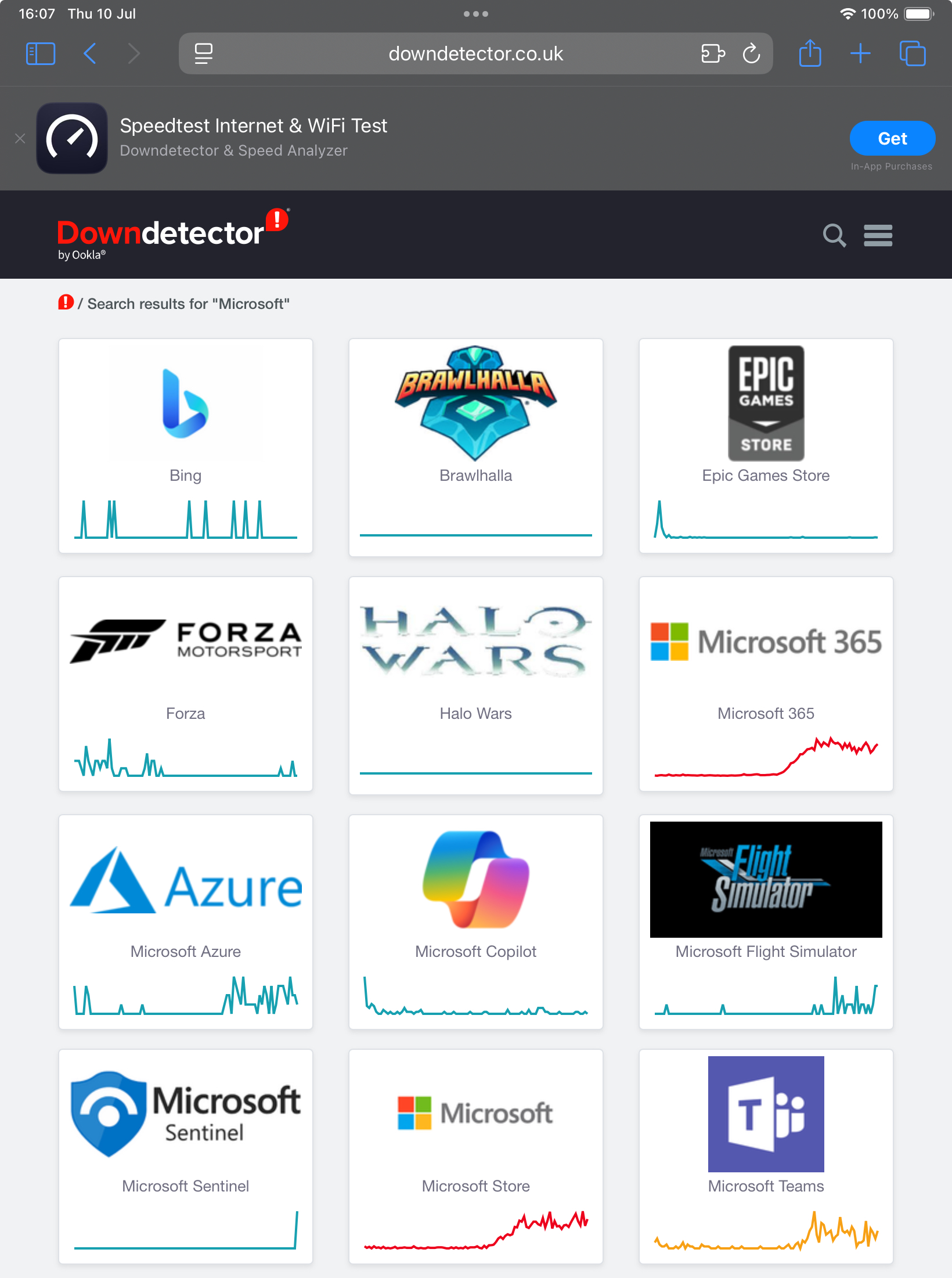This screenshot has width=952, height=1278.
Task: Open the Brawlhalla logo
Action: tap(476, 404)
